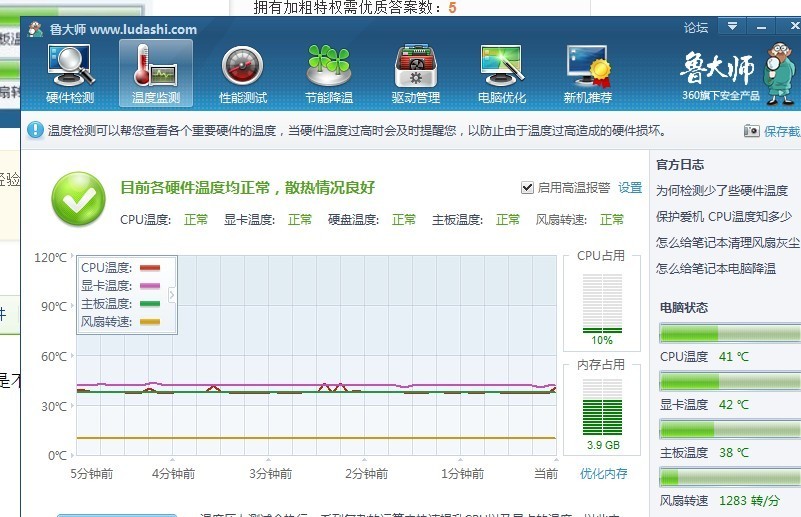Select the 温度监测 thermometer icon
801x517 pixels.
(x=156, y=74)
